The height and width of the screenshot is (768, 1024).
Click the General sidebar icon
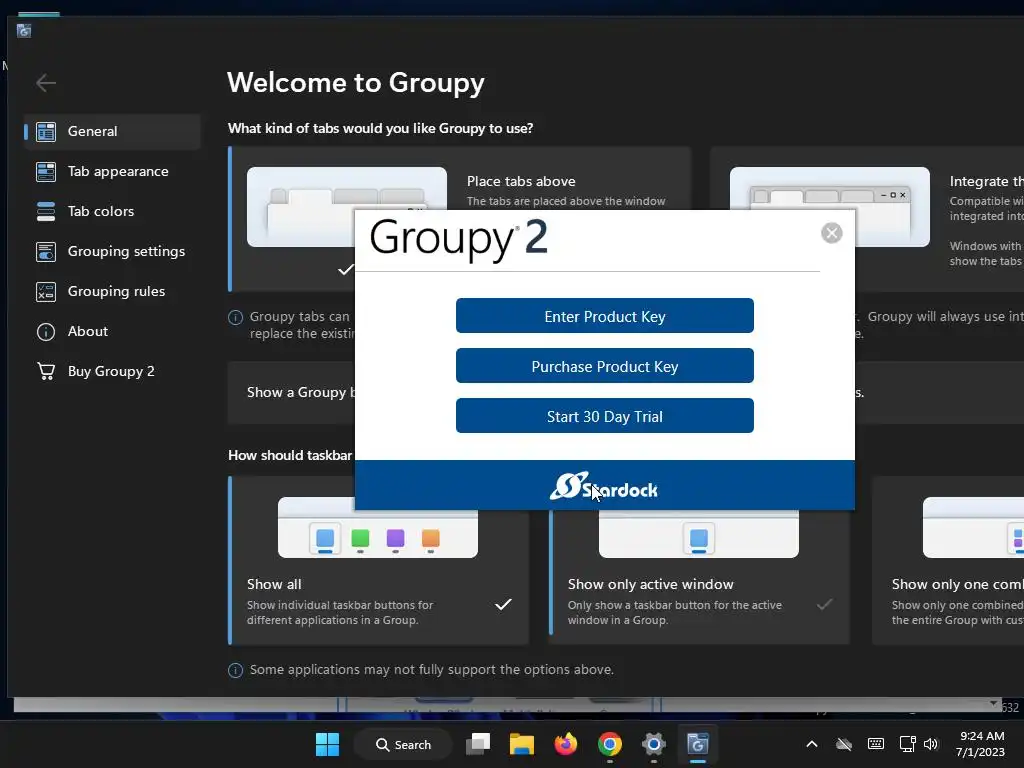(x=46, y=132)
